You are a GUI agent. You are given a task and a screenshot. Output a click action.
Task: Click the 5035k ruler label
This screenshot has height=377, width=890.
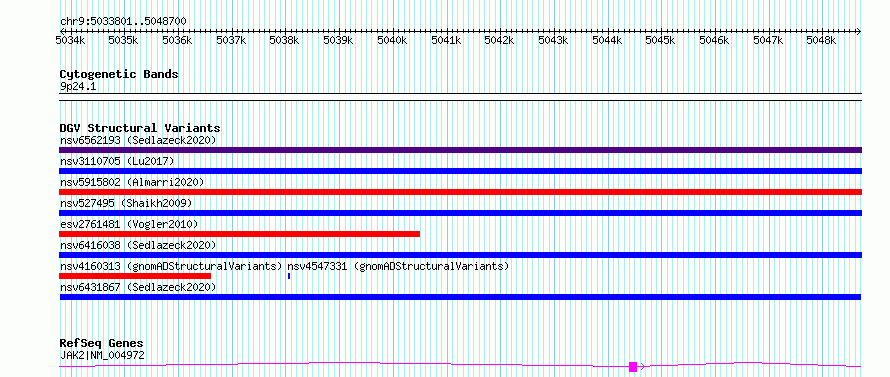coord(124,40)
